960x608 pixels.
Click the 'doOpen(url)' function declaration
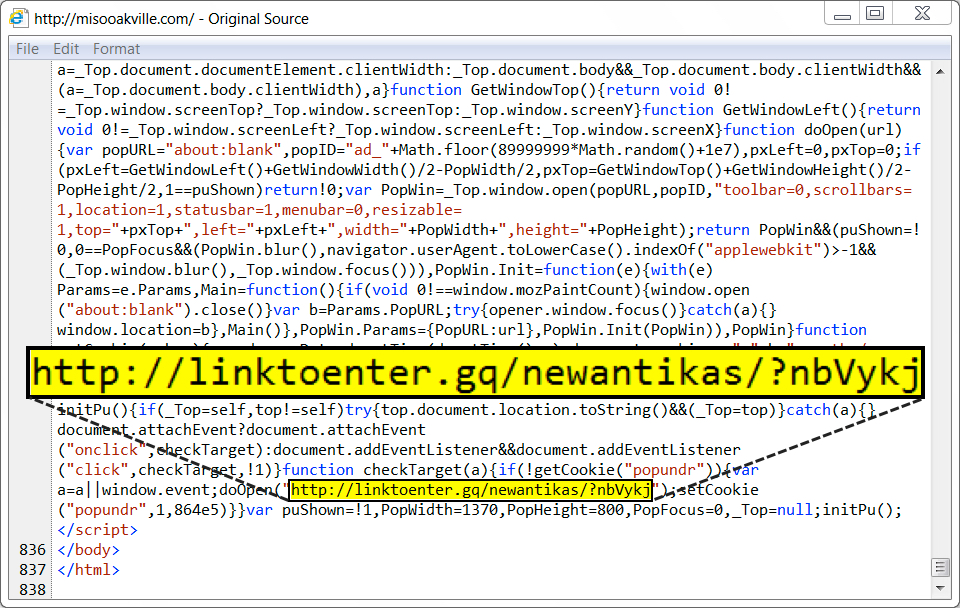[x=853, y=130]
